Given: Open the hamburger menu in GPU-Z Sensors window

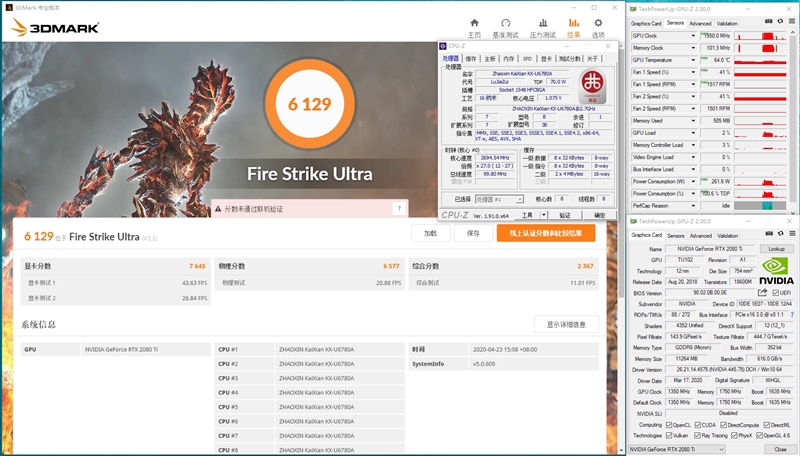Looking at the screenshot, I should pos(791,21).
